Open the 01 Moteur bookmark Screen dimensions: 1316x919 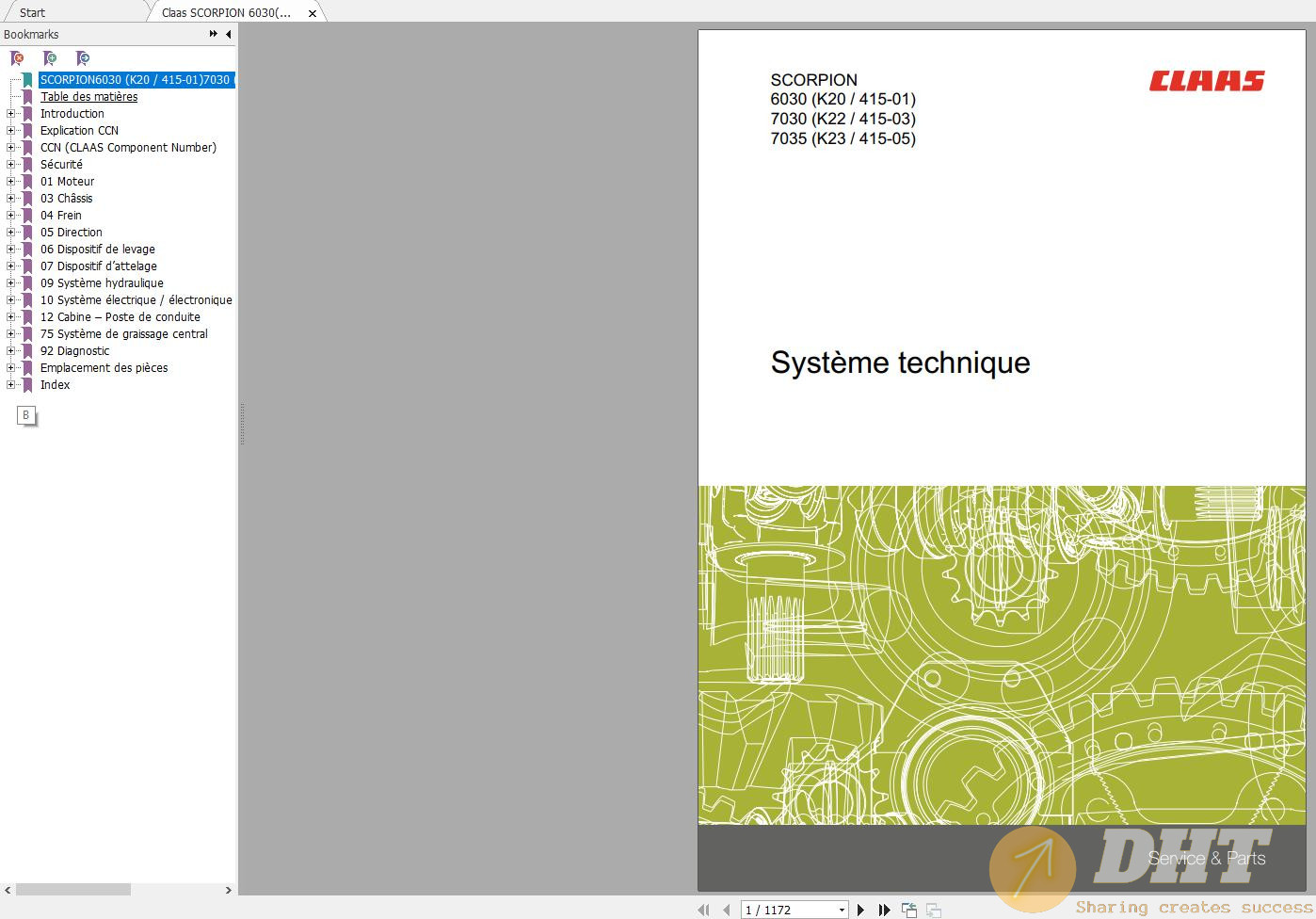(x=67, y=182)
